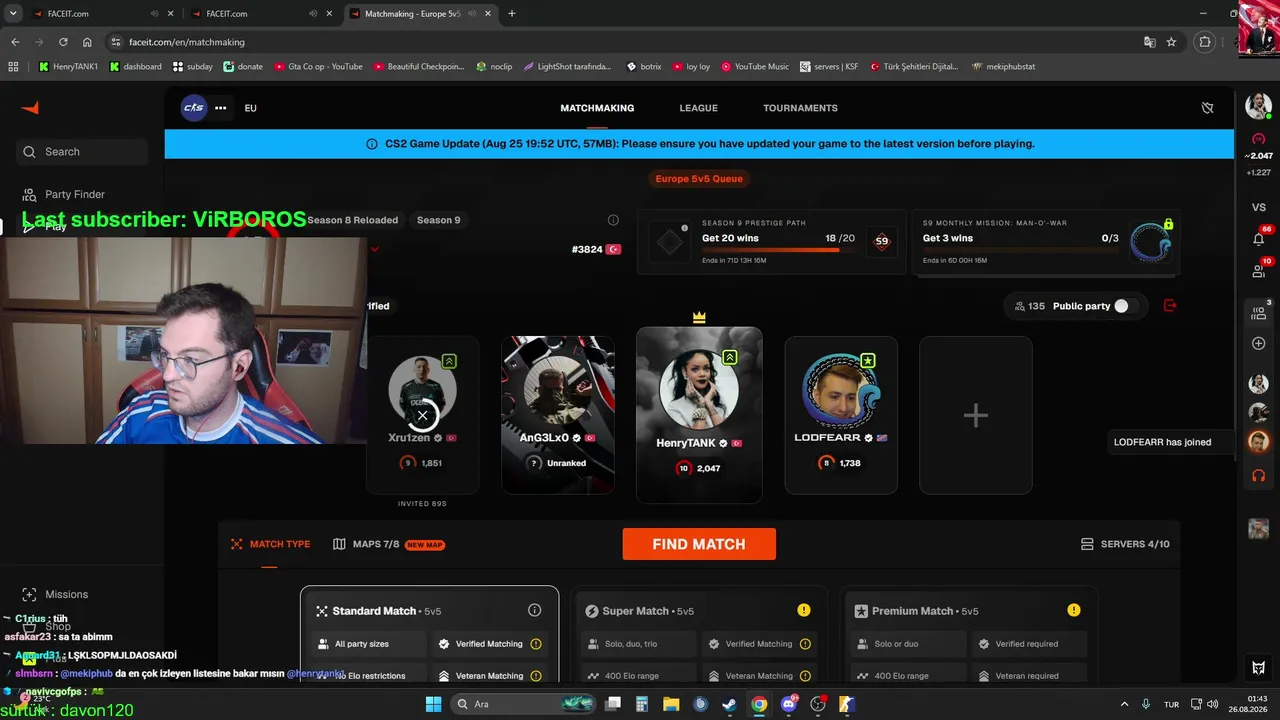Click Super Match Verified Matching warning icon
1280x720 pixels.
pos(806,644)
